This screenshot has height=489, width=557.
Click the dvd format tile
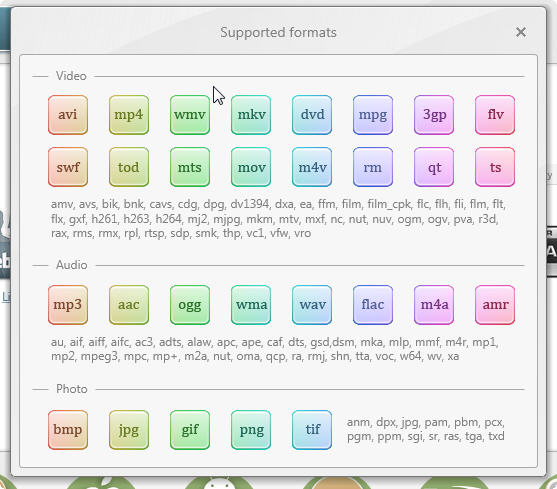tap(312, 115)
